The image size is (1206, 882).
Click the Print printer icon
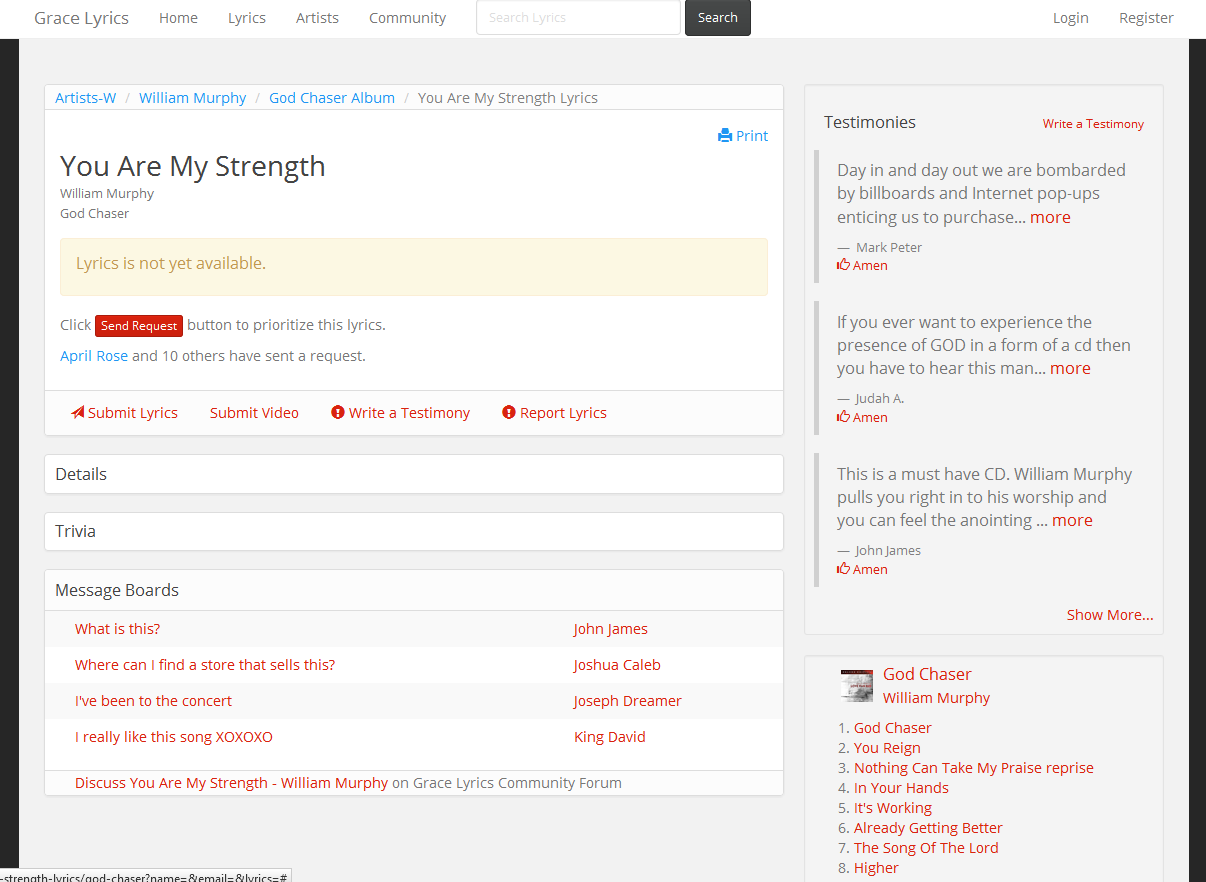tap(725, 136)
